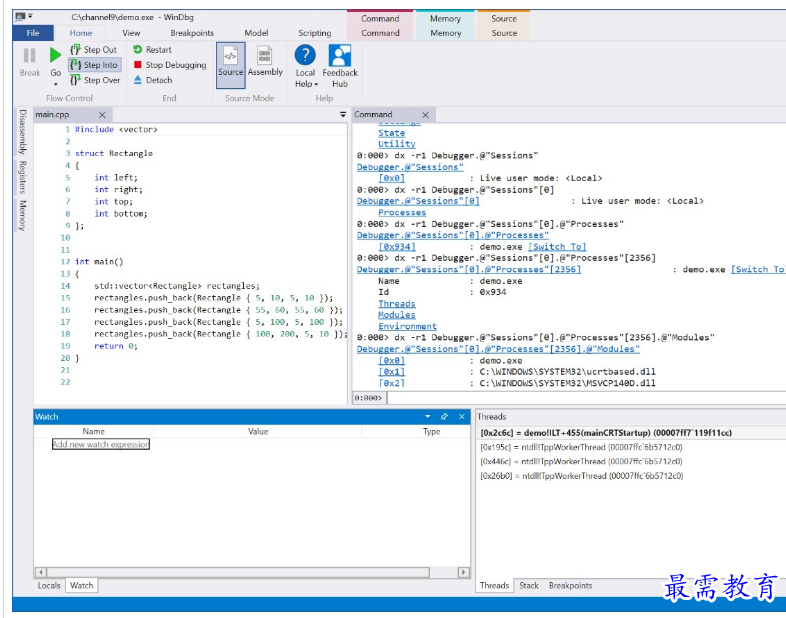Switch to the Stack tab
The image size is (786, 618).
tap(529, 585)
